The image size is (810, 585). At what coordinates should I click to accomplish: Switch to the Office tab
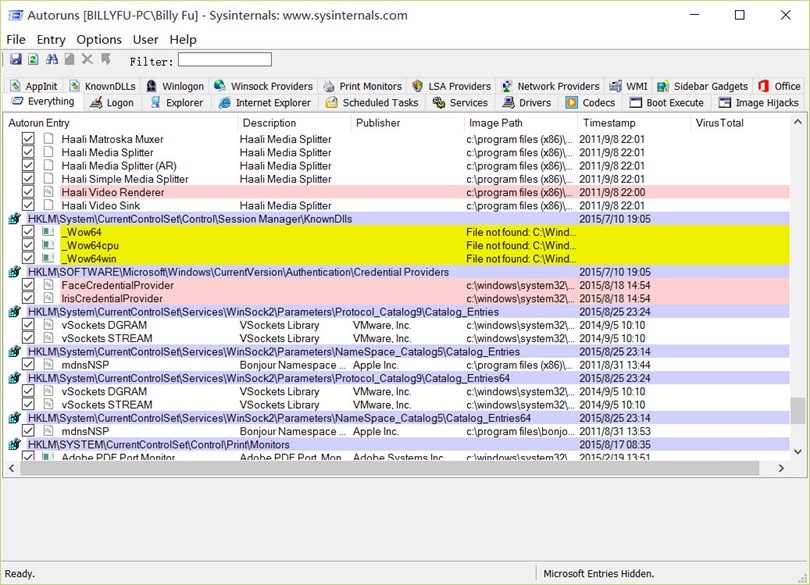(x=779, y=86)
